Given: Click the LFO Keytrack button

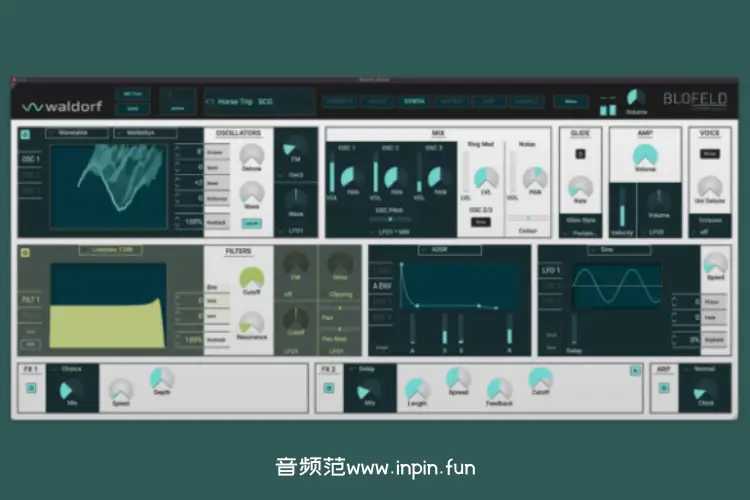Looking at the screenshot, I should click(714, 340).
